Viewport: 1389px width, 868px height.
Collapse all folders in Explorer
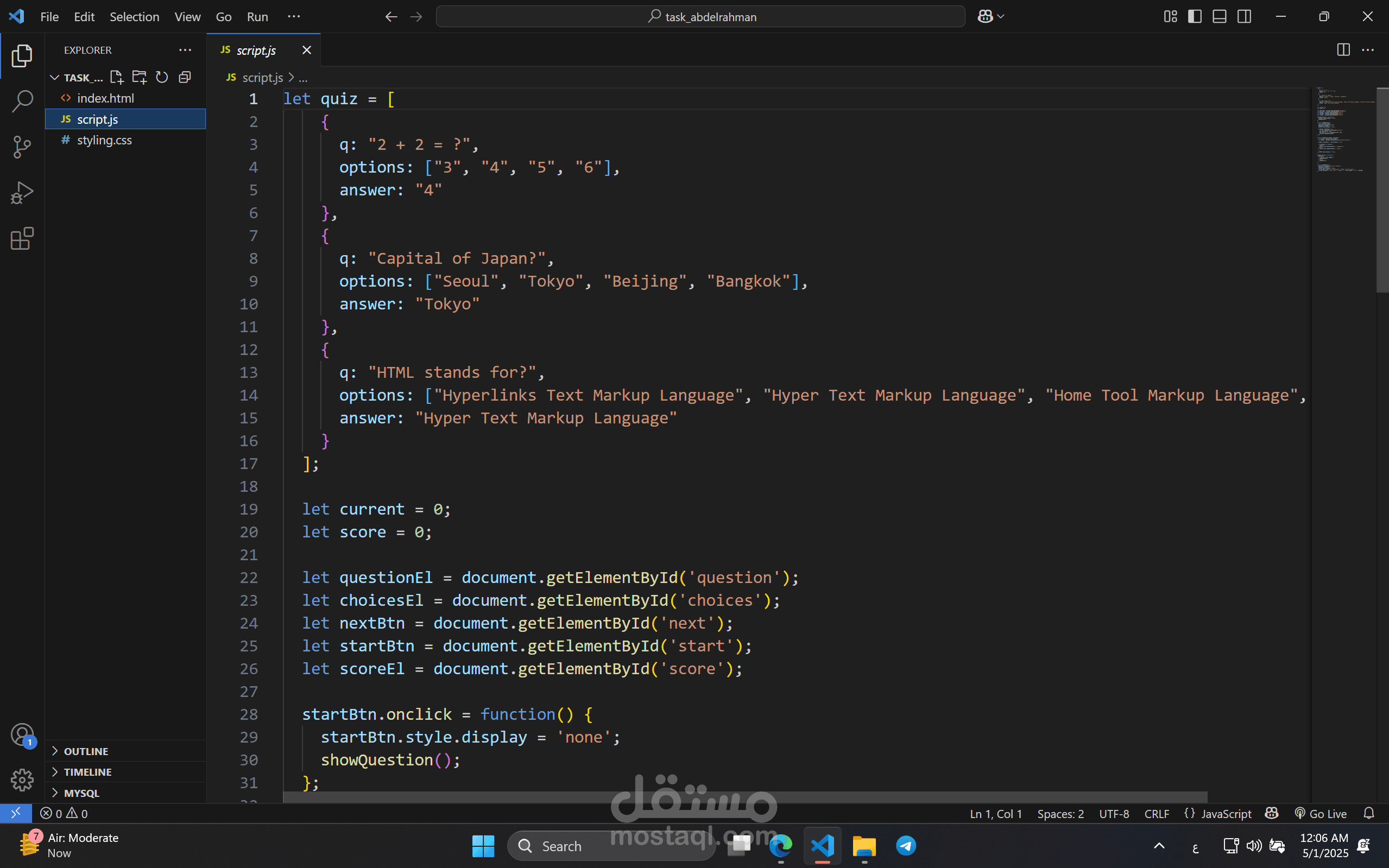tap(185, 77)
